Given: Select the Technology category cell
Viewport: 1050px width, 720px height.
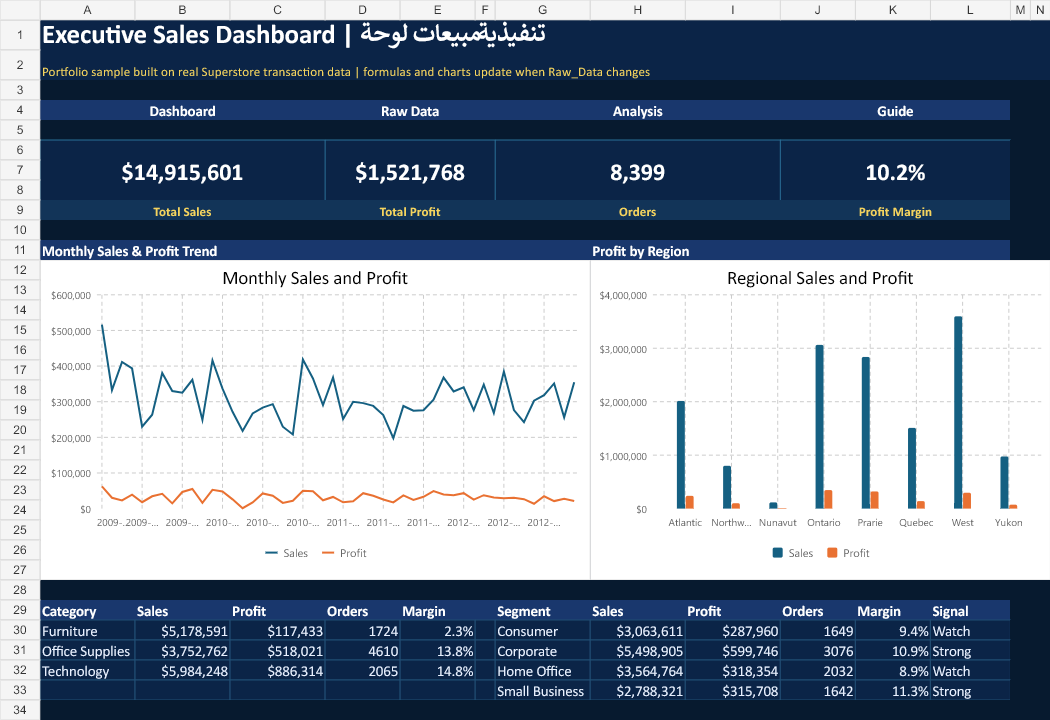Looking at the screenshot, I should pyautogui.click(x=87, y=671).
